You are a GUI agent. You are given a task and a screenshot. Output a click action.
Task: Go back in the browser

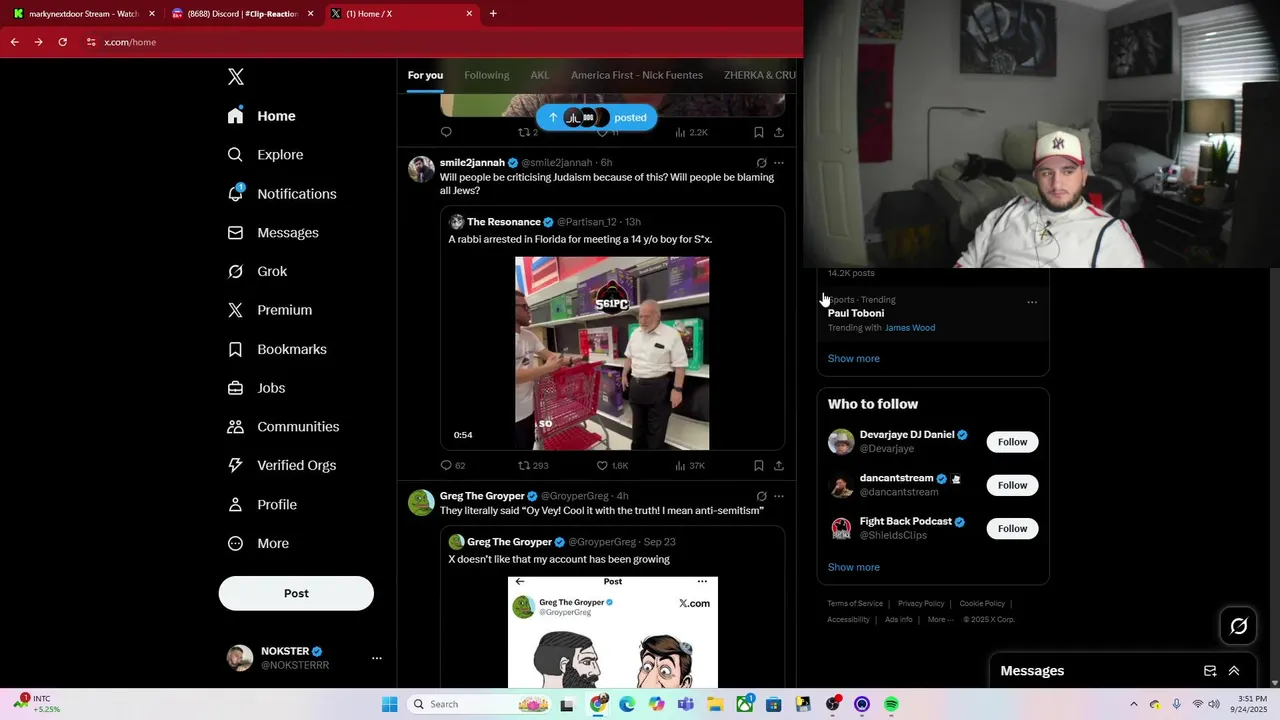[14, 42]
